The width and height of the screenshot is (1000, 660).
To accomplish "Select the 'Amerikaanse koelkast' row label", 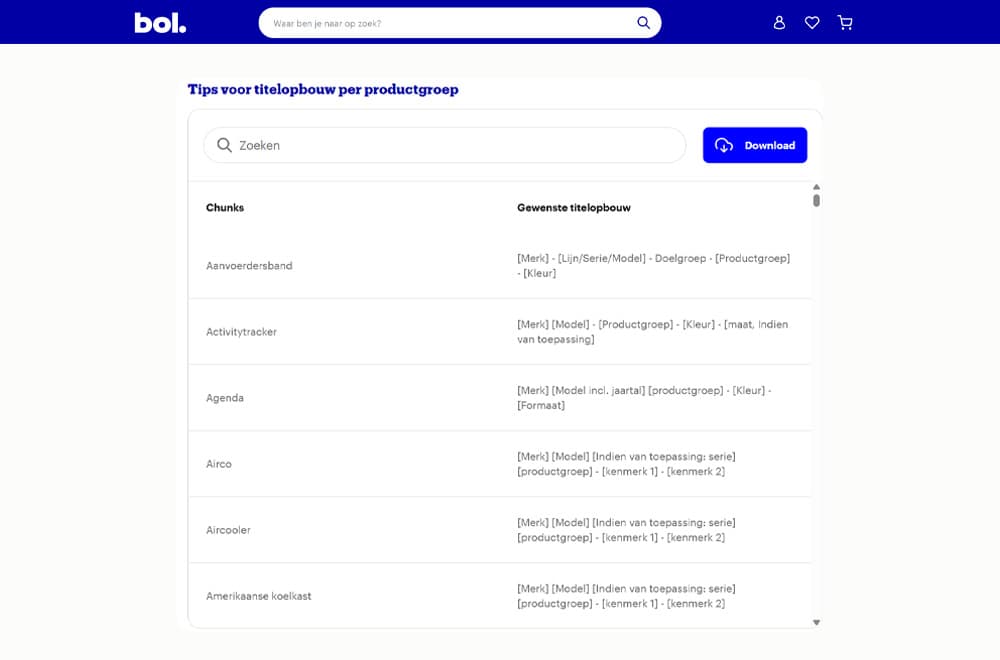I will coord(259,596).
